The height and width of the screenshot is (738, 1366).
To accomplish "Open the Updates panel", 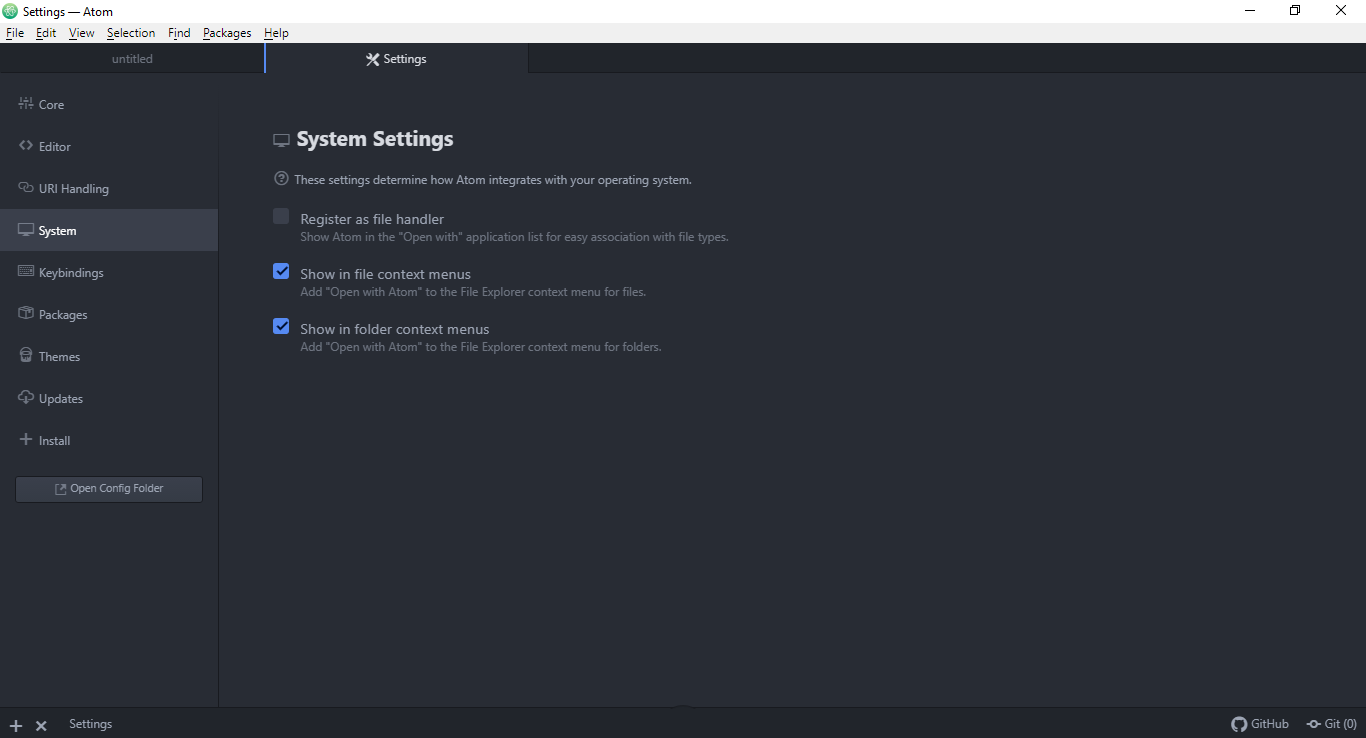I will point(109,398).
